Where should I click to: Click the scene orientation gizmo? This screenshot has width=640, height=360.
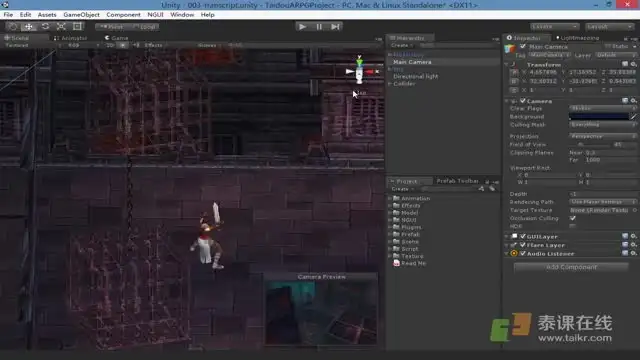(359, 71)
